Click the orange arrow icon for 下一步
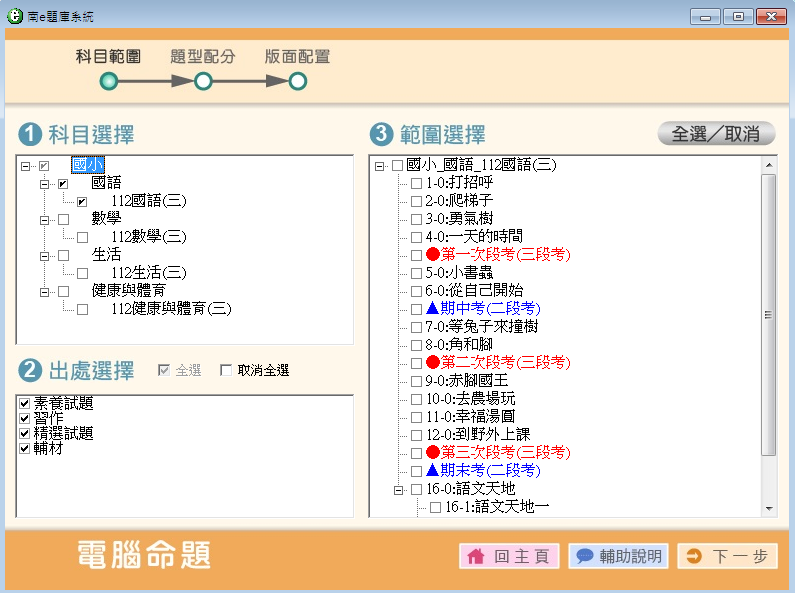795x593 pixels. 694,556
